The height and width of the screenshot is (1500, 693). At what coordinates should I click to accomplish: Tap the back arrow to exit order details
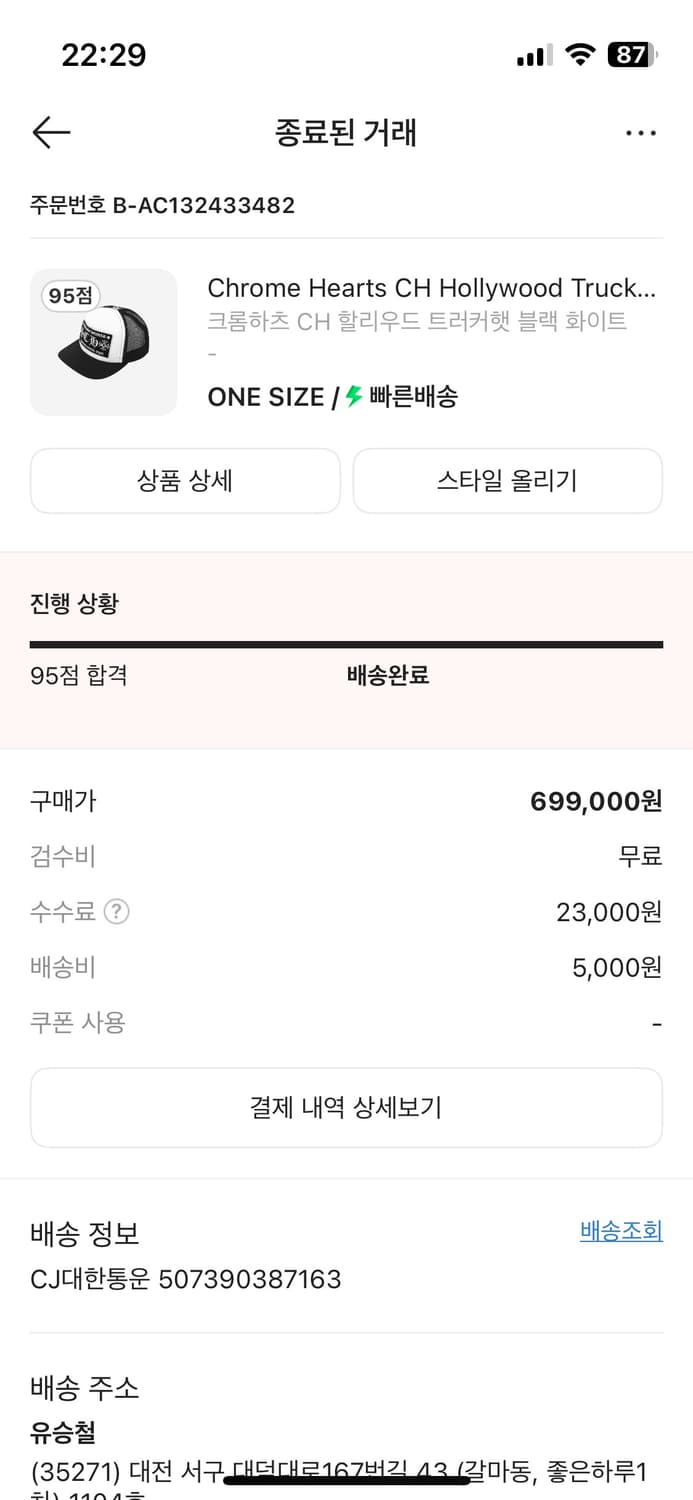click(x=51, y=132)
